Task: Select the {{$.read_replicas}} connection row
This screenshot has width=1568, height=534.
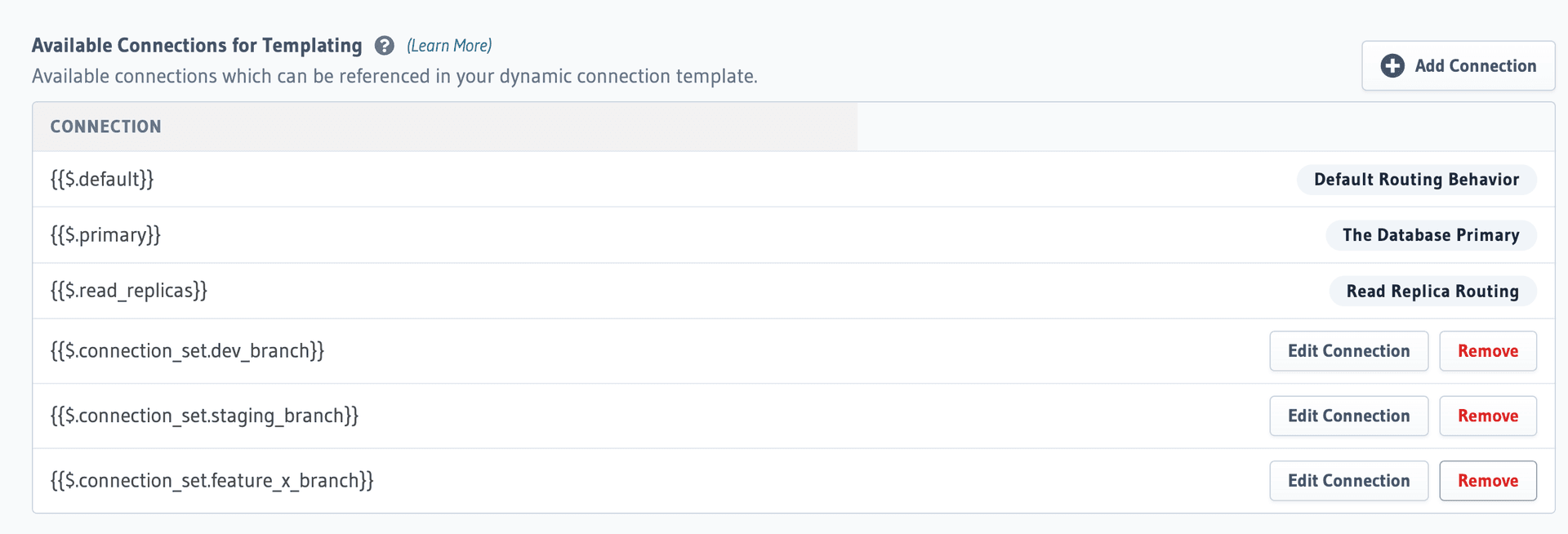Action: click(128, 291)
